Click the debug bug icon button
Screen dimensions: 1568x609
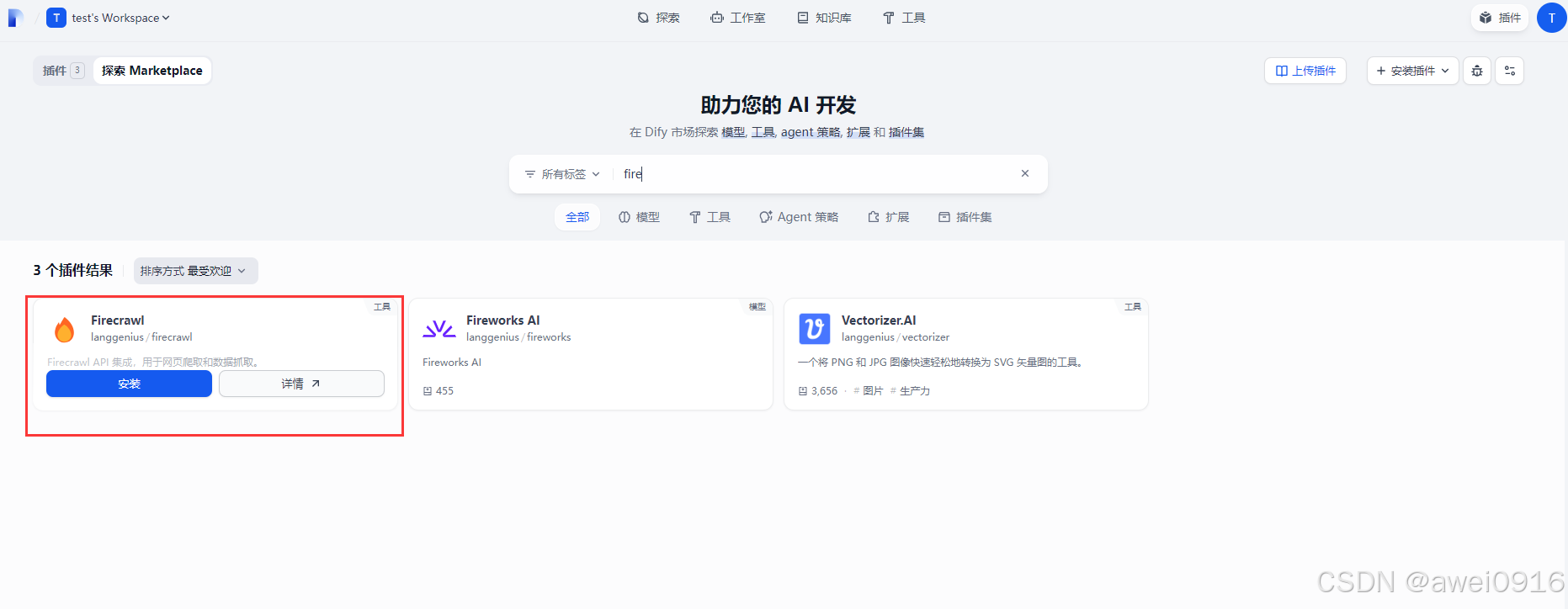(1477, 71)
